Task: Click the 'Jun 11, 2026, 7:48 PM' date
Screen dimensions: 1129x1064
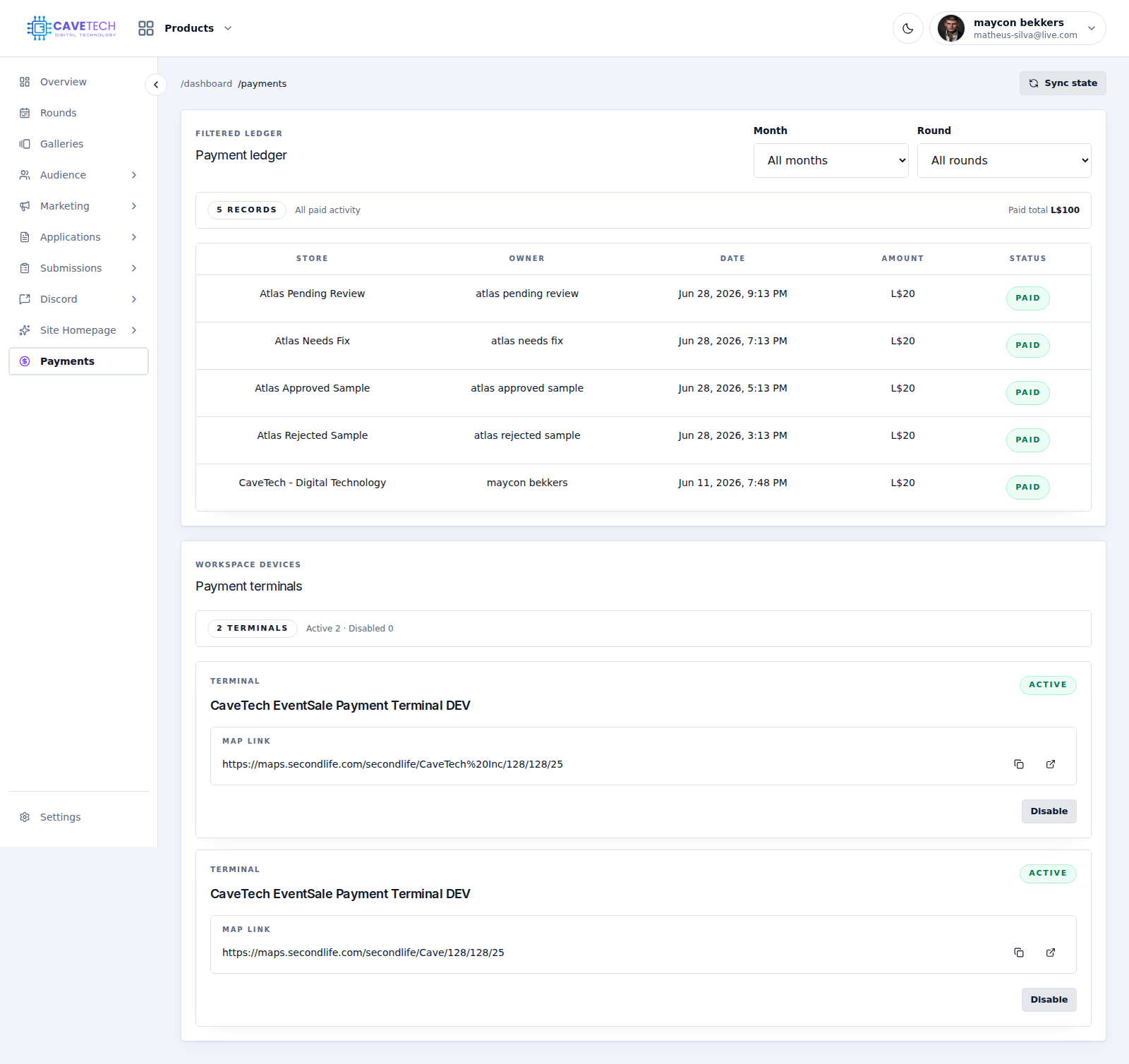Action: (732, 483)
